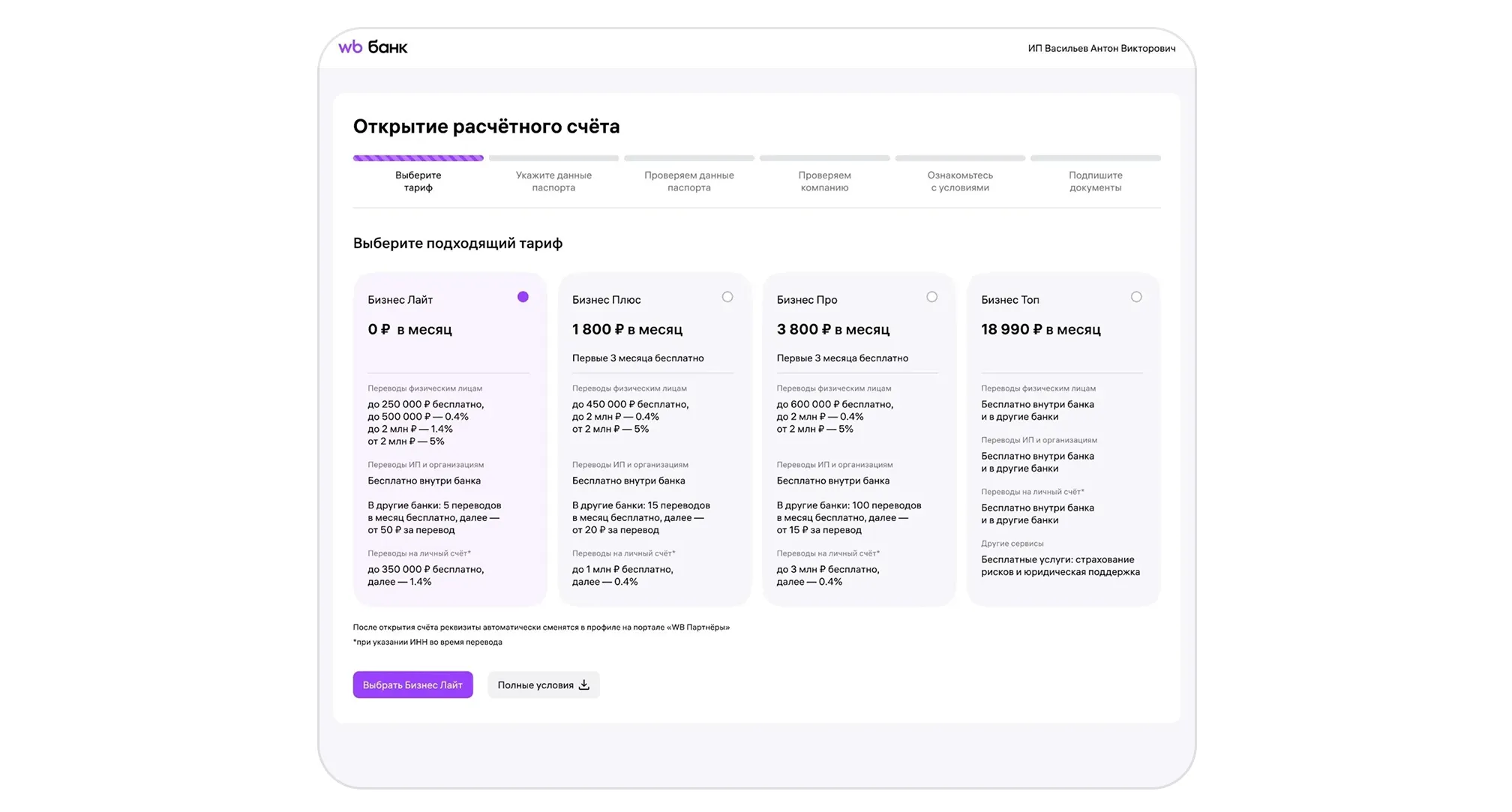Click the WB Банк logo

point(373,47)
